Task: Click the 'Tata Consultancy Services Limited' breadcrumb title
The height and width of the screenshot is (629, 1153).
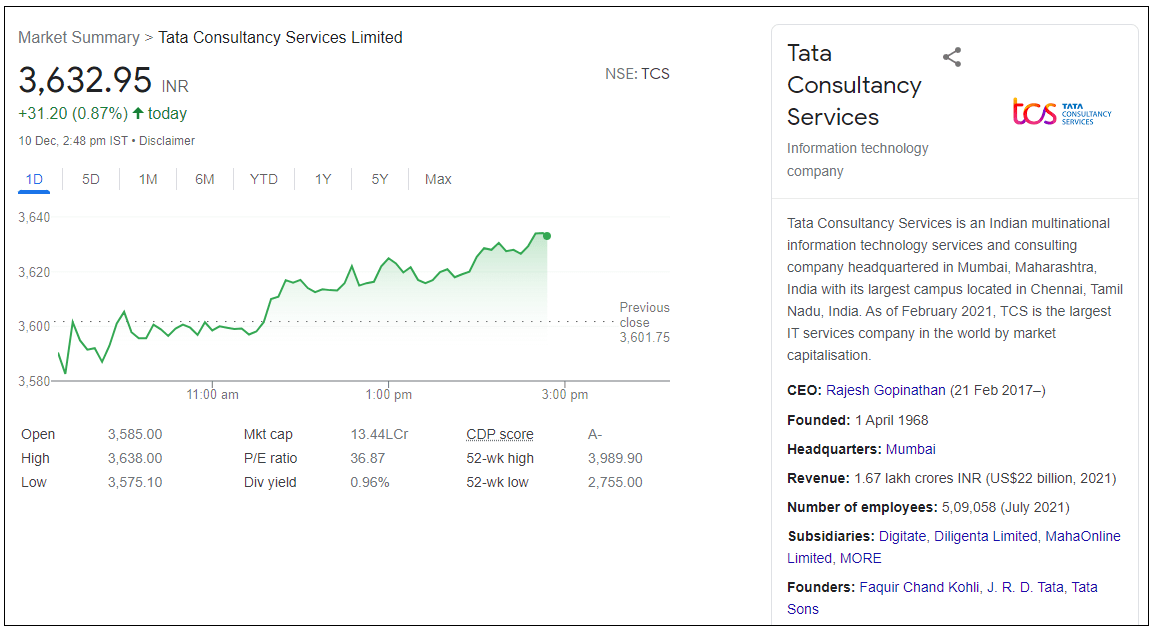Action: tap(280, 38)
